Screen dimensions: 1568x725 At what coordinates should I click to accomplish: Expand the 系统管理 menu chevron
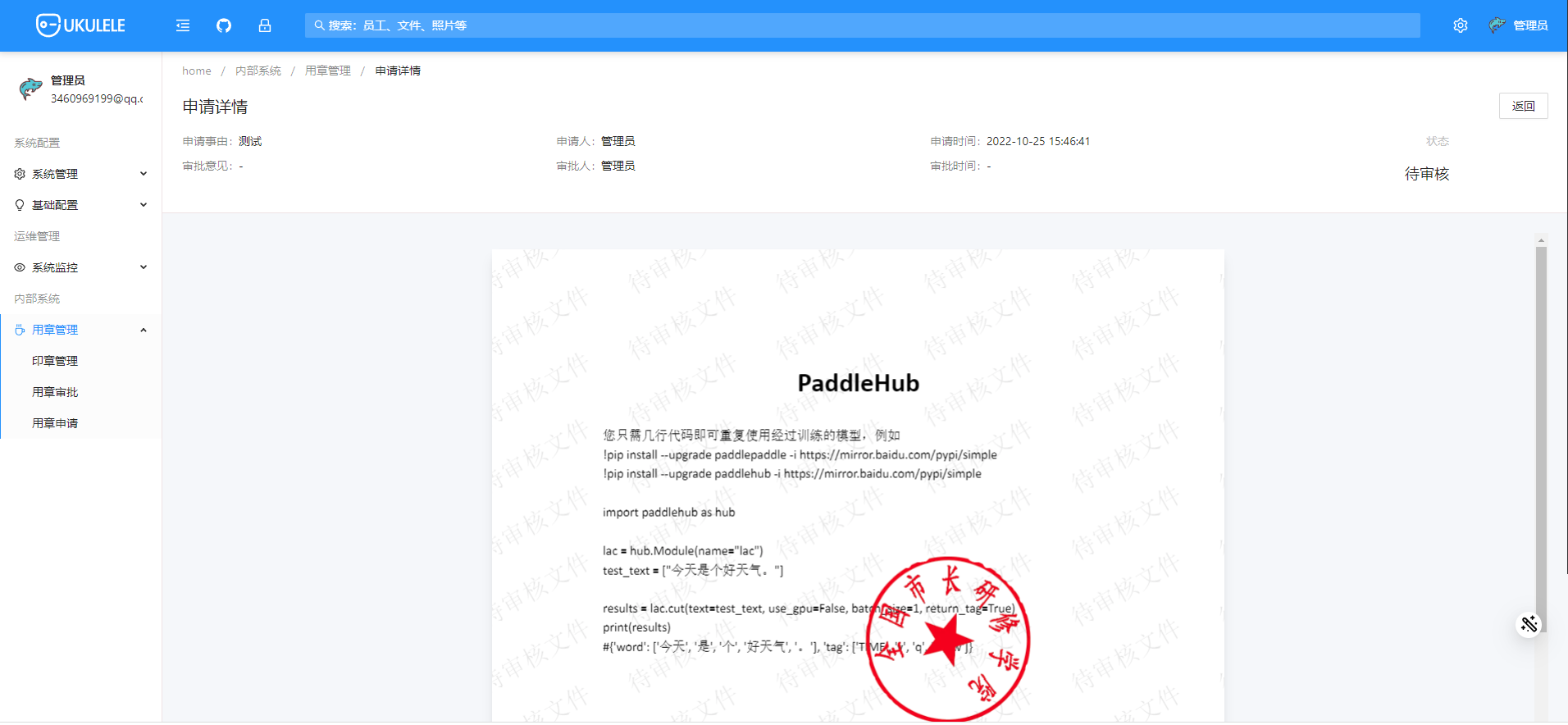click(144, 174)
